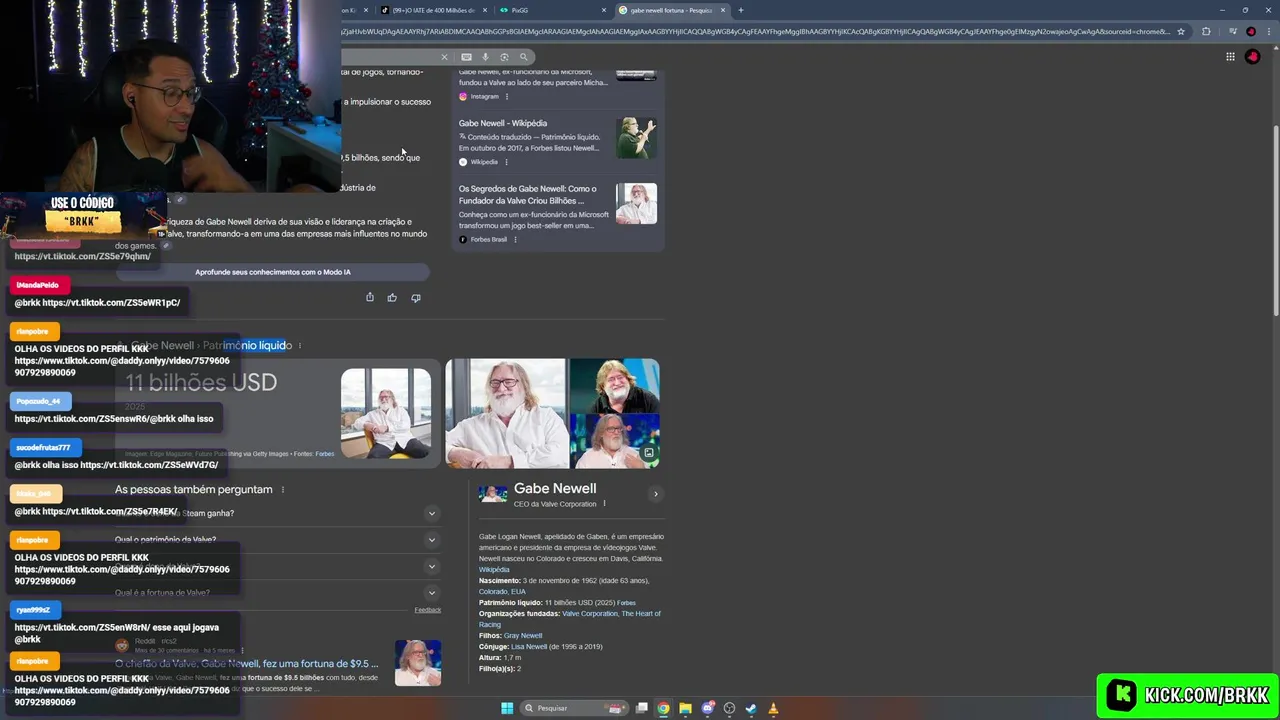This screenshot has width=1280, height=720.
Task: Open the Forbes Brasil result thumbnail
Action: [636, 204]
